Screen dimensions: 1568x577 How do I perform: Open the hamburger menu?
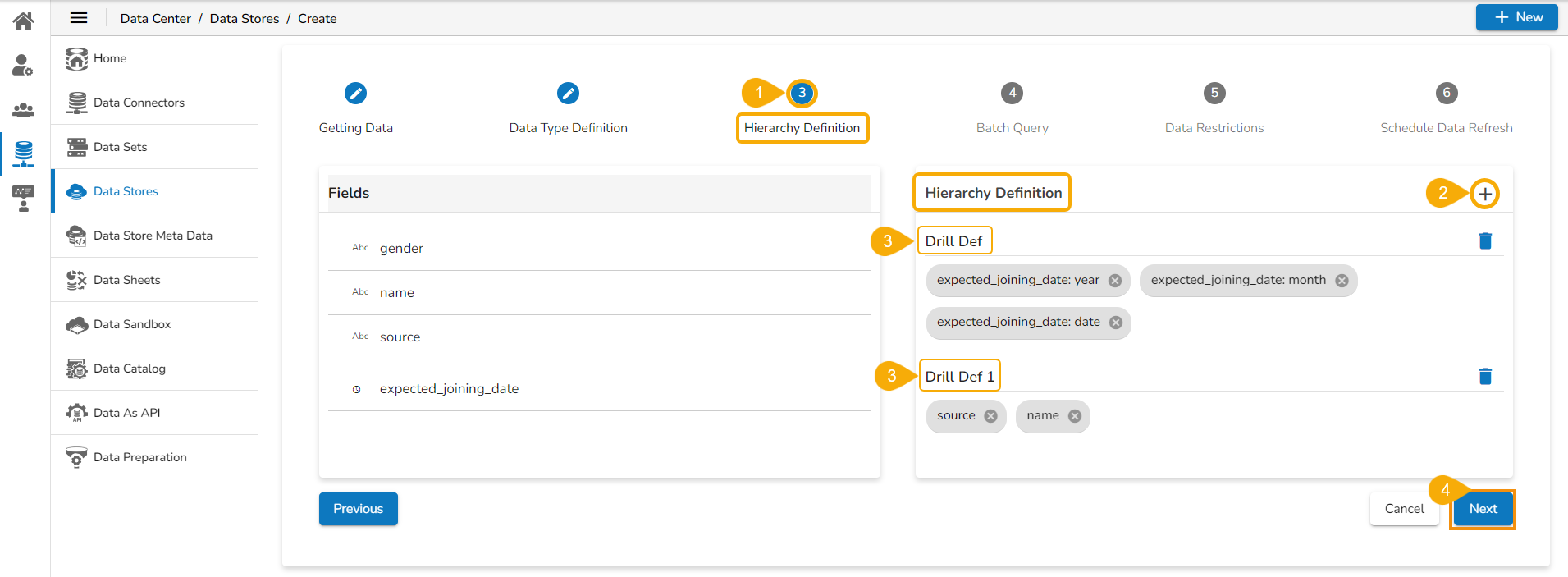(79, 18)
